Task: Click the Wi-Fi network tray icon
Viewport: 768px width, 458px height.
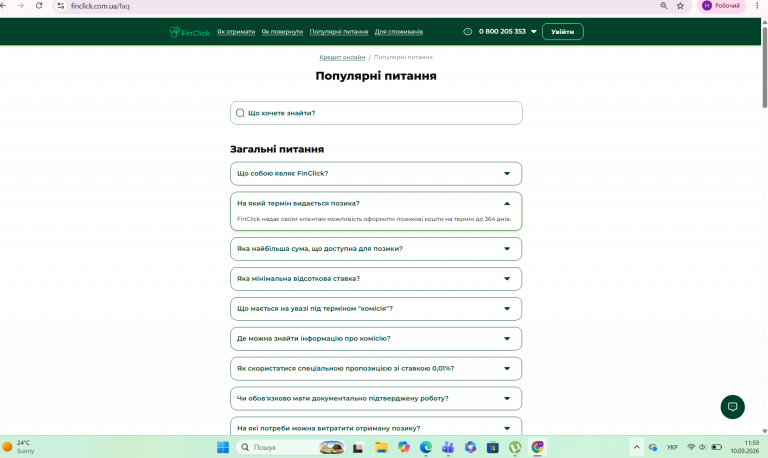Action: pyautogui.click(x=691, y=447)
